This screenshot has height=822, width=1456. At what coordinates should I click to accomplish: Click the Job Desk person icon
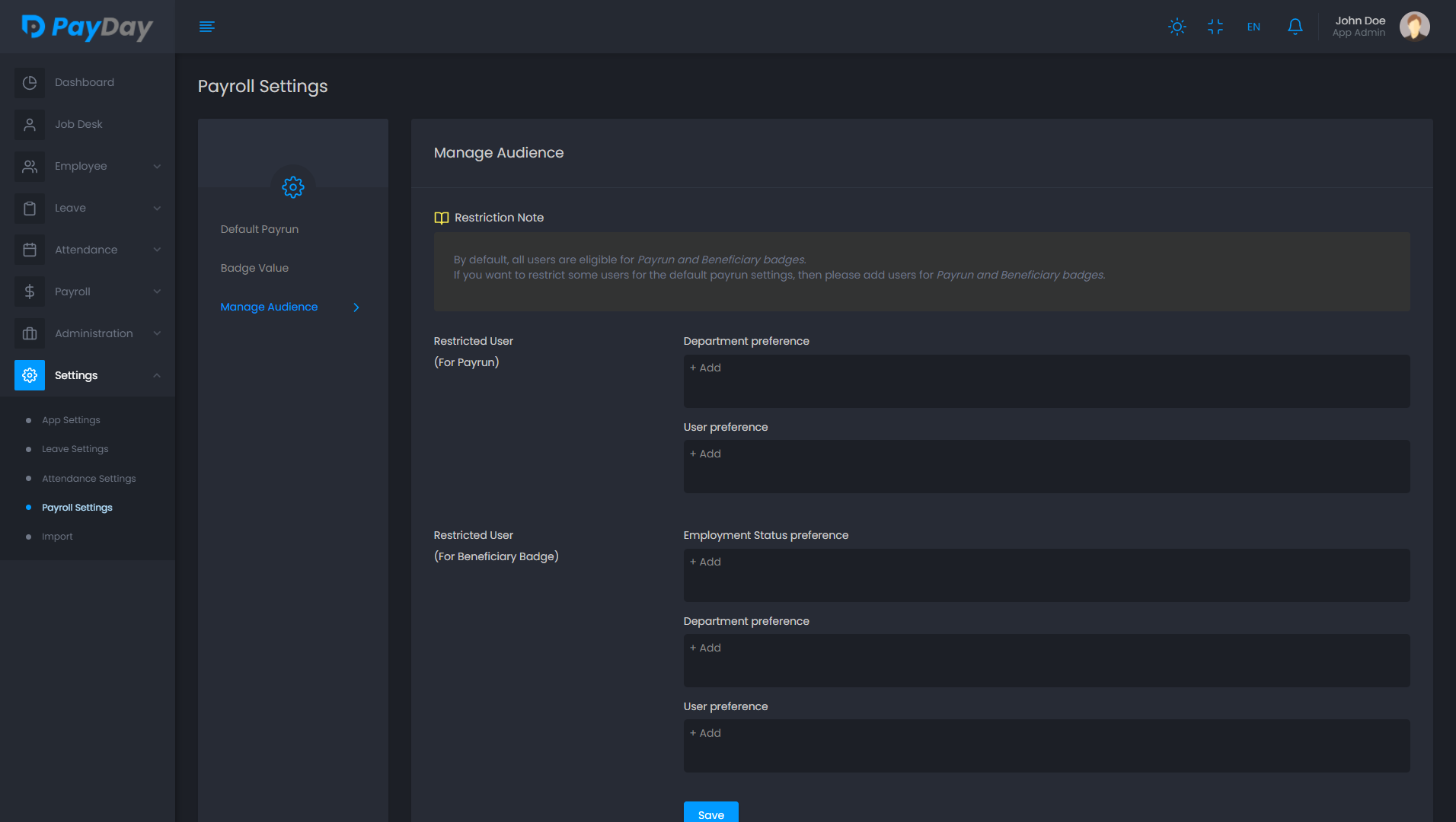tap(30, 124)
